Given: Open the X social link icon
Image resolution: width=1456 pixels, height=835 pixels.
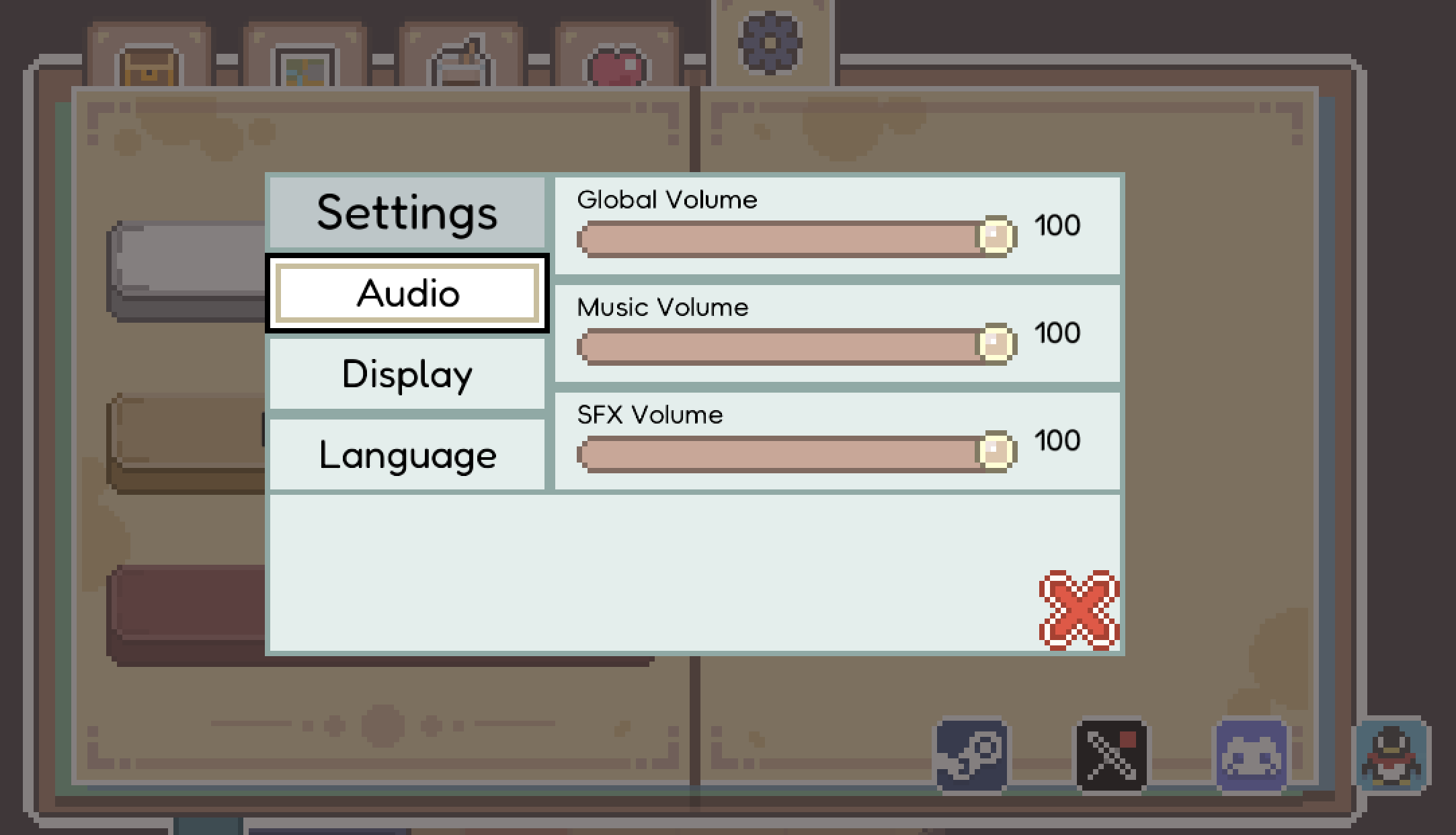Looking at the screenshot, I should [x=1111, y=756].
